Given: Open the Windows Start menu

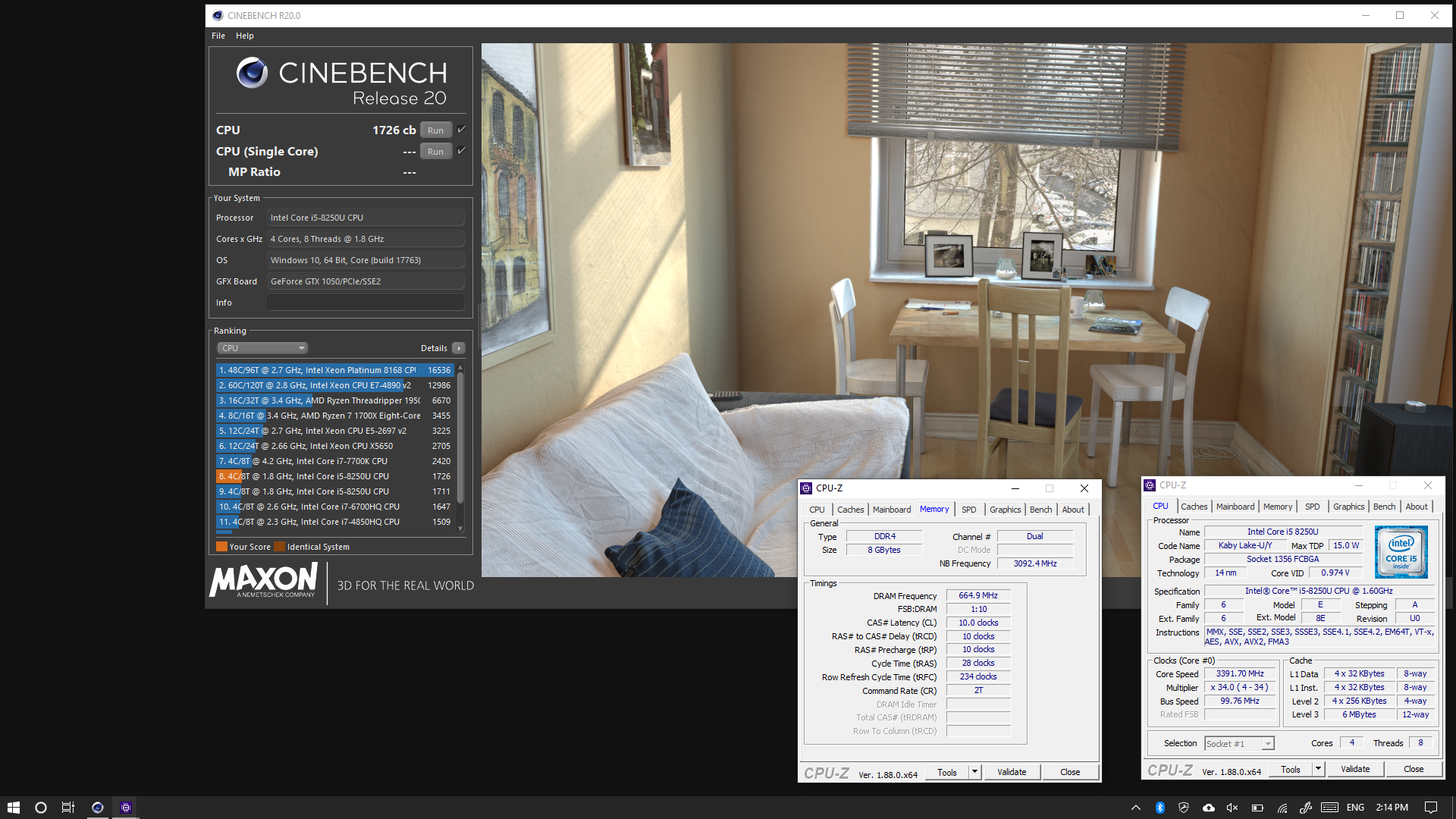Looking at the screenshot, I should point(13,808).
